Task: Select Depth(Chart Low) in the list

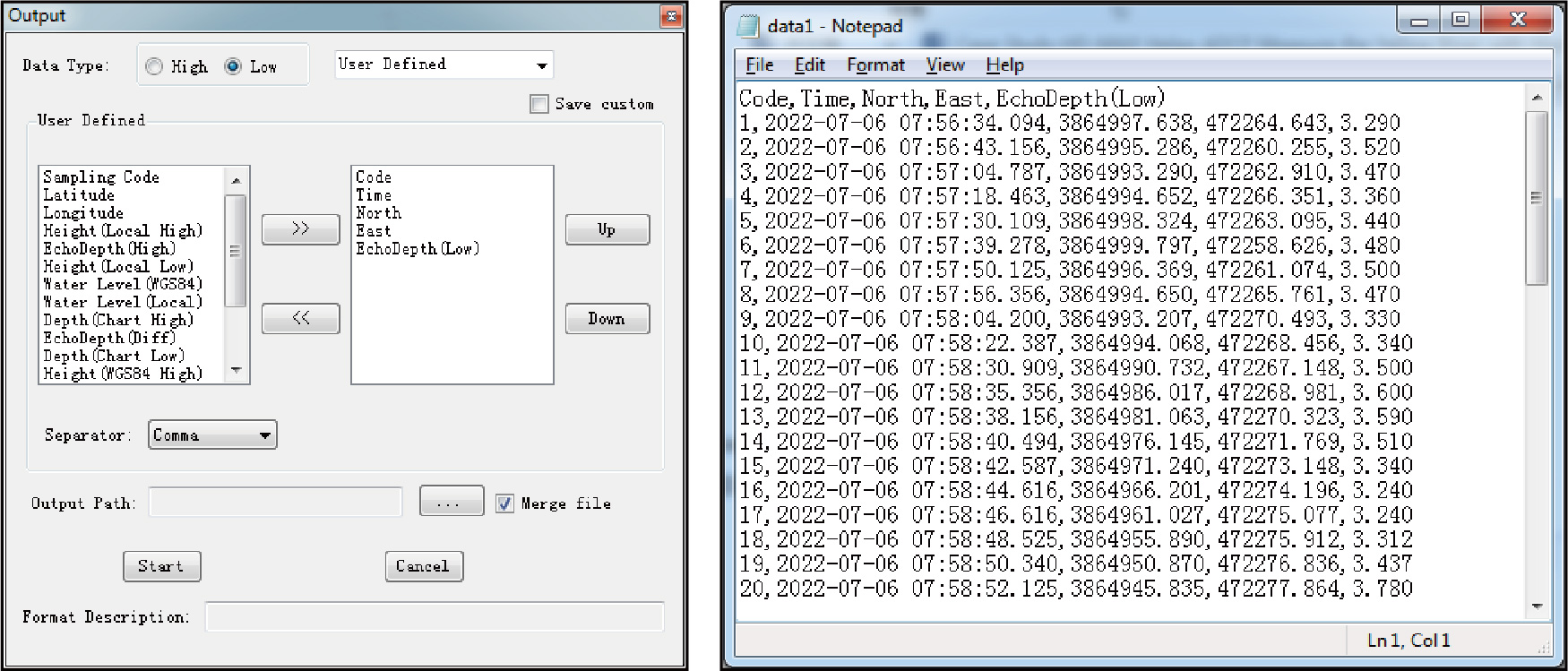Action: tap(114, 356)
